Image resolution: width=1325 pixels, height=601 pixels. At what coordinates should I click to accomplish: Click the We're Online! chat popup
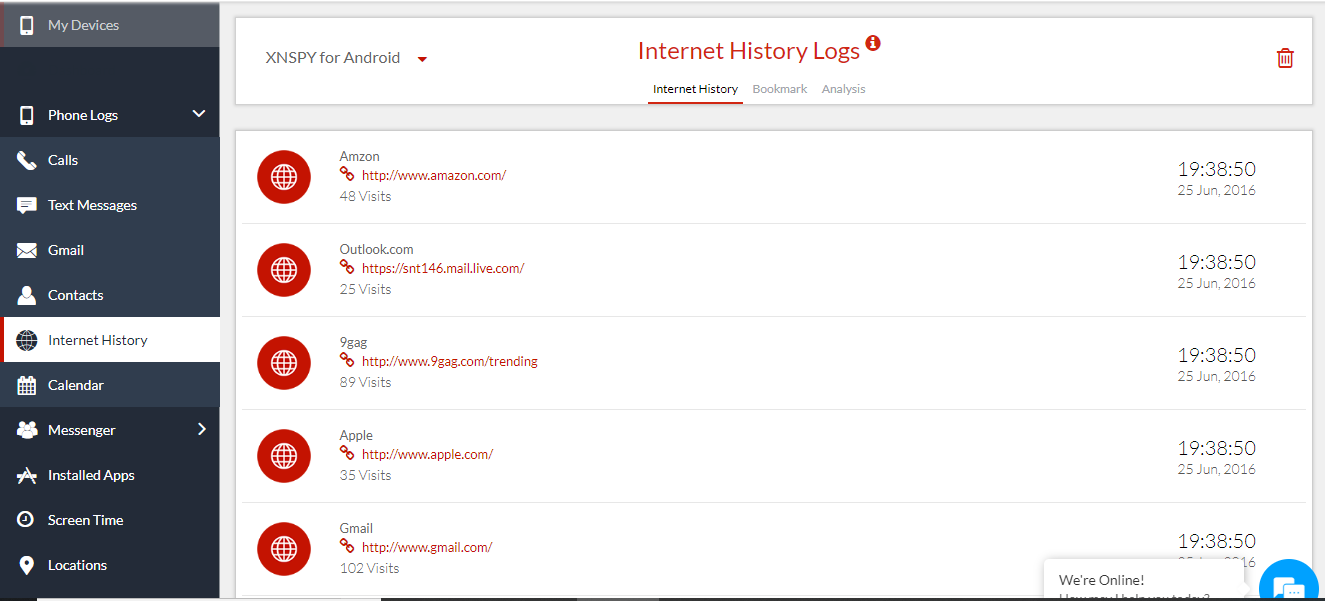click(x=1144, y=580)
